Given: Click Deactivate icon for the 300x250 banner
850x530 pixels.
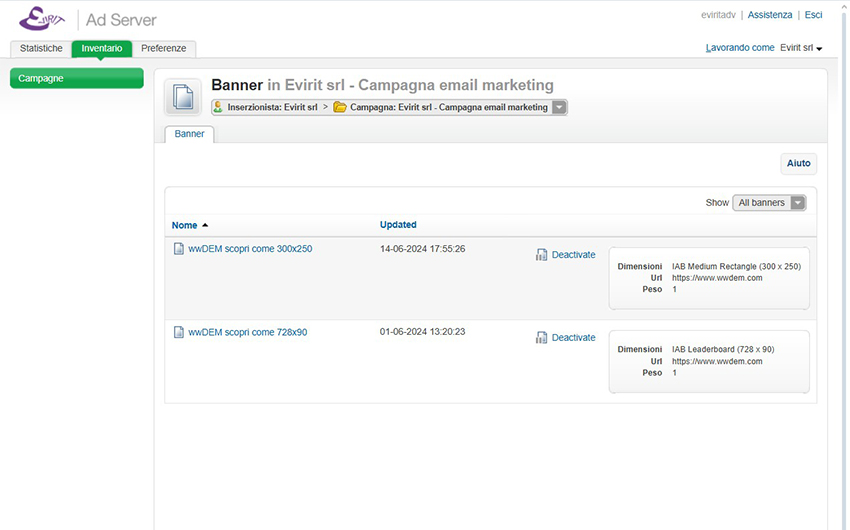Looking at the screenshot, I should (x=542, y=255).
